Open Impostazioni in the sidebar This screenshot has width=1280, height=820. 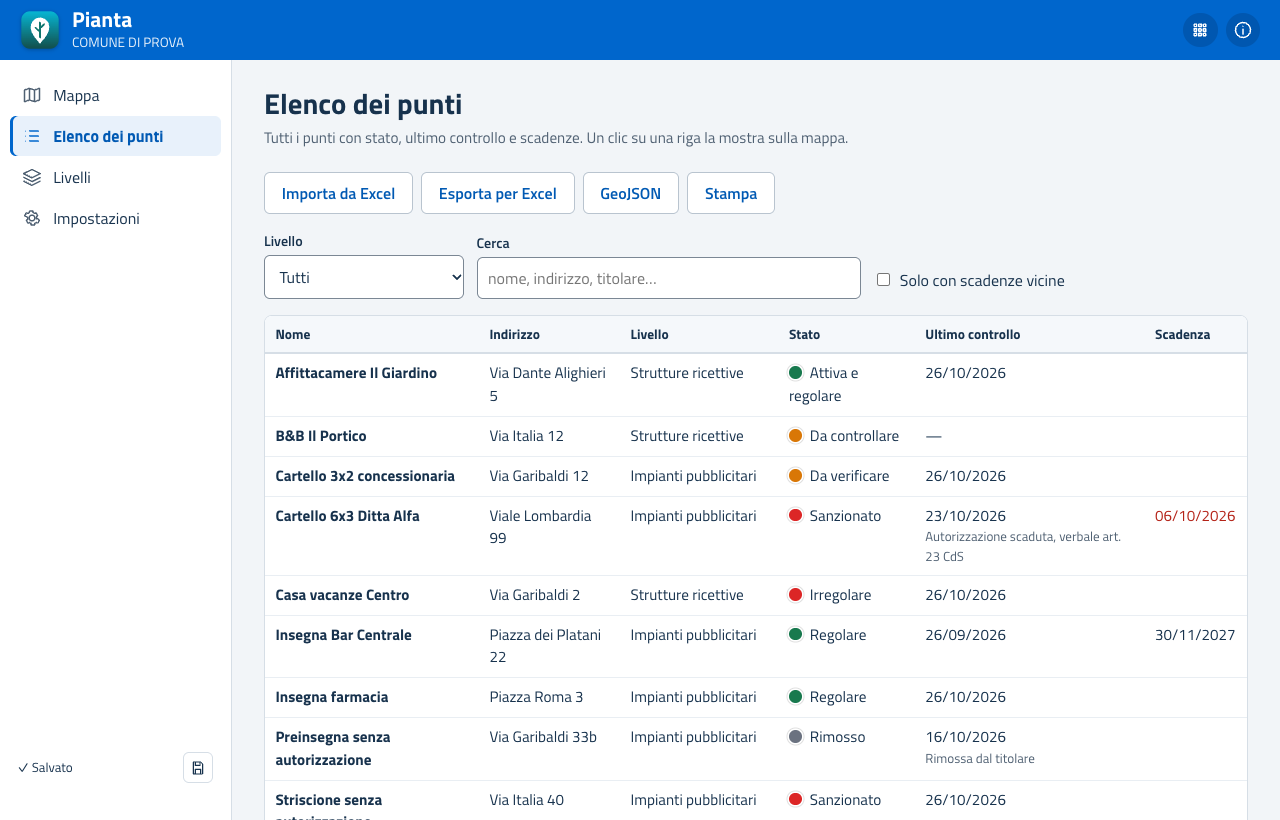116,219
